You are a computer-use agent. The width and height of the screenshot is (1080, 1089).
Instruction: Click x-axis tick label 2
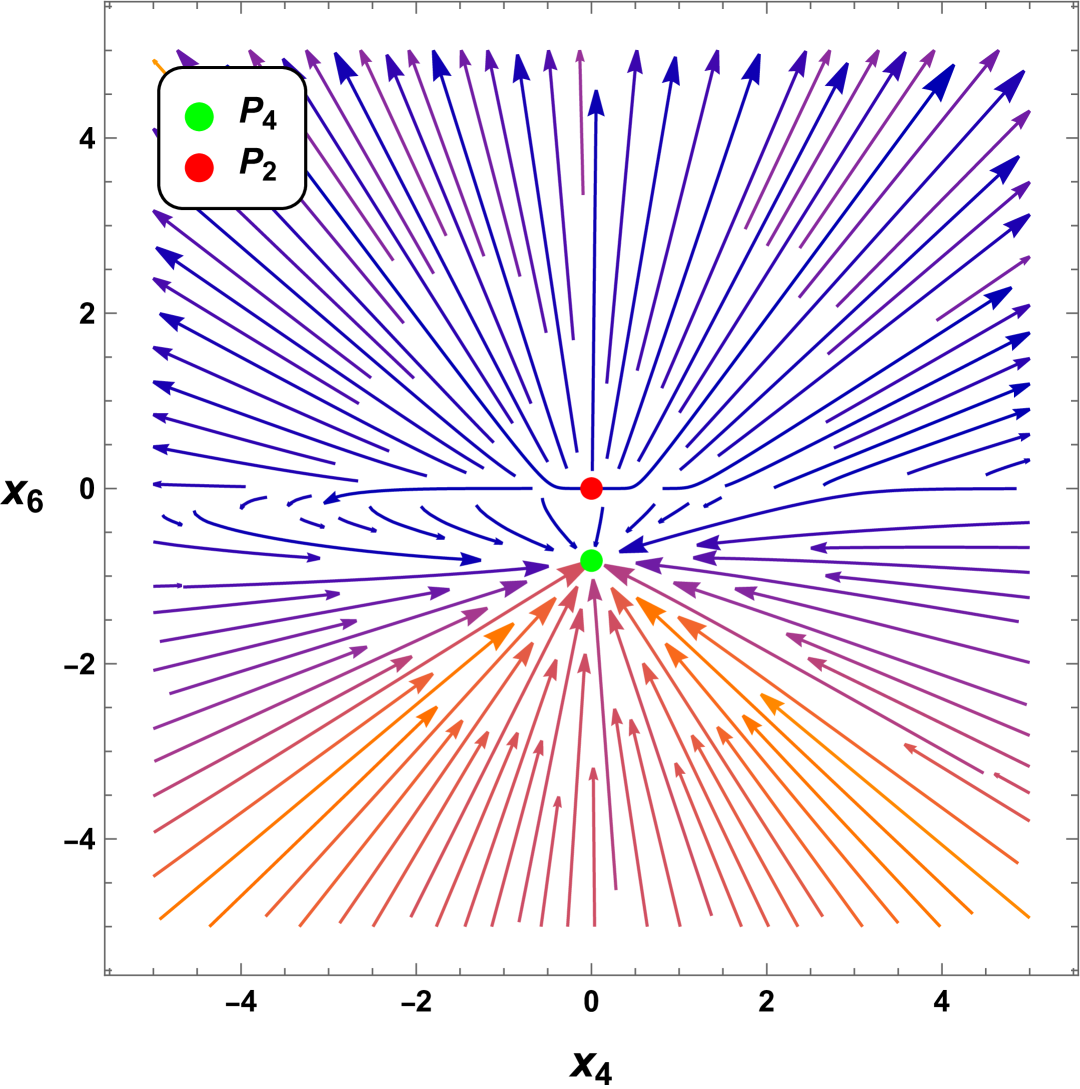pos(766,1002)
